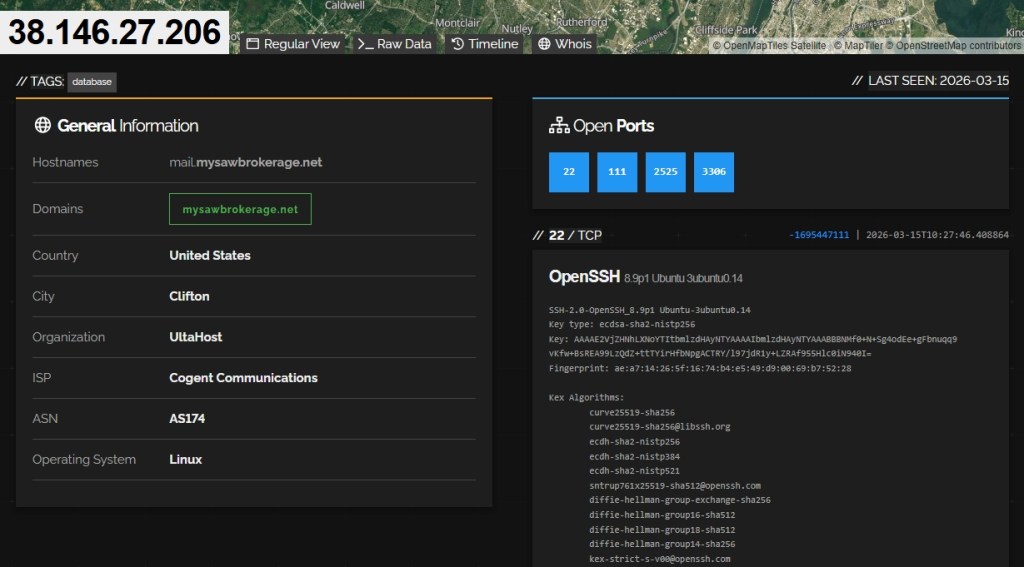Click the globe icon beside General Information

tap(42, 126)
